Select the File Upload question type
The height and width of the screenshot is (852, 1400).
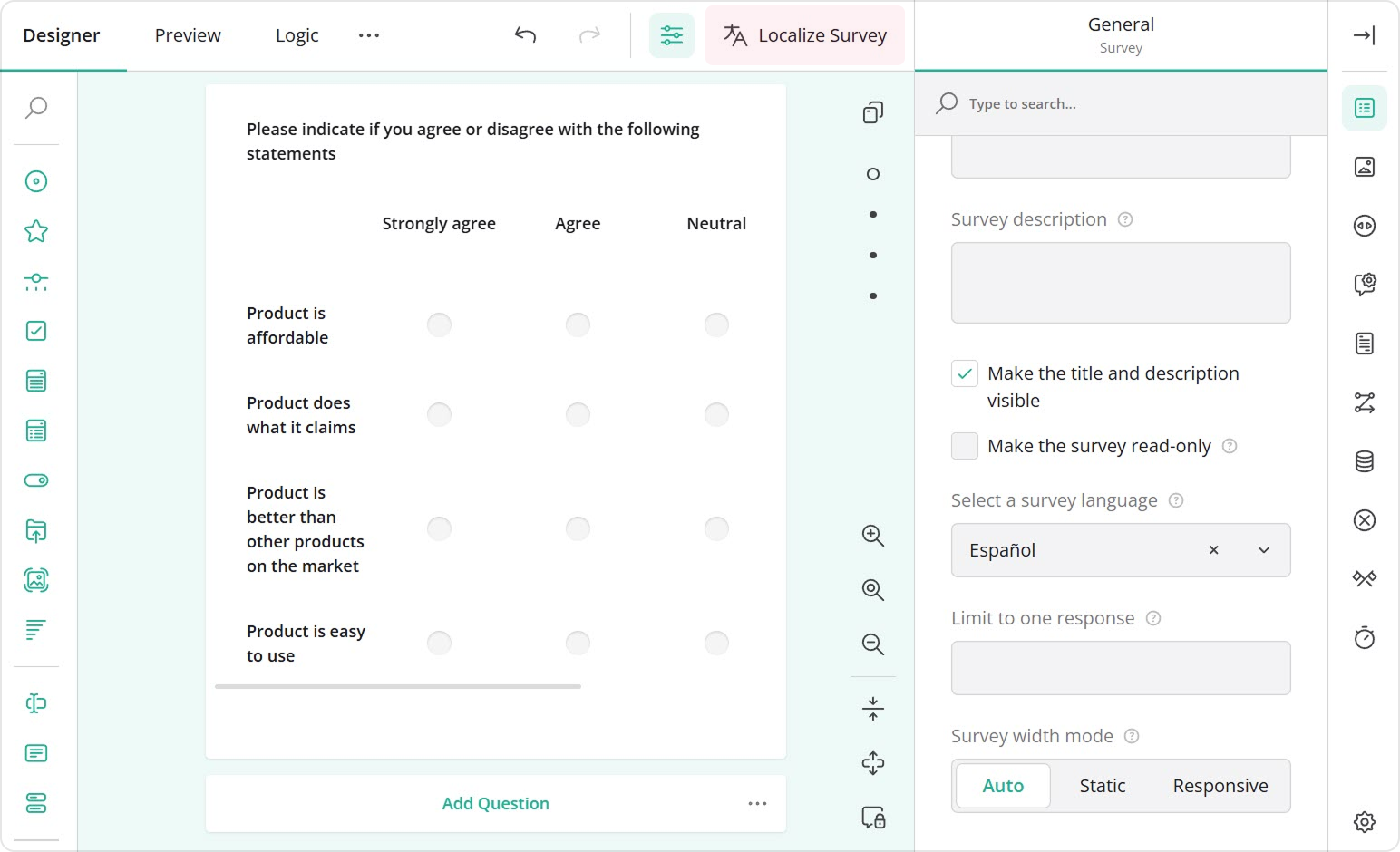point(36,531)
